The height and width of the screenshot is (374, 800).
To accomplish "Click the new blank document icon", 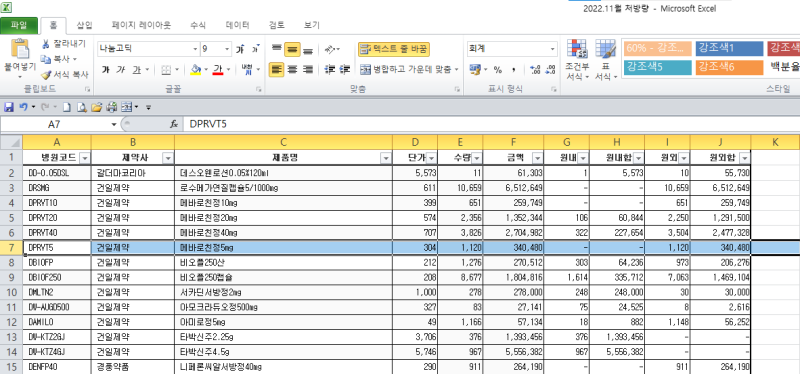I will click(66, 107).
